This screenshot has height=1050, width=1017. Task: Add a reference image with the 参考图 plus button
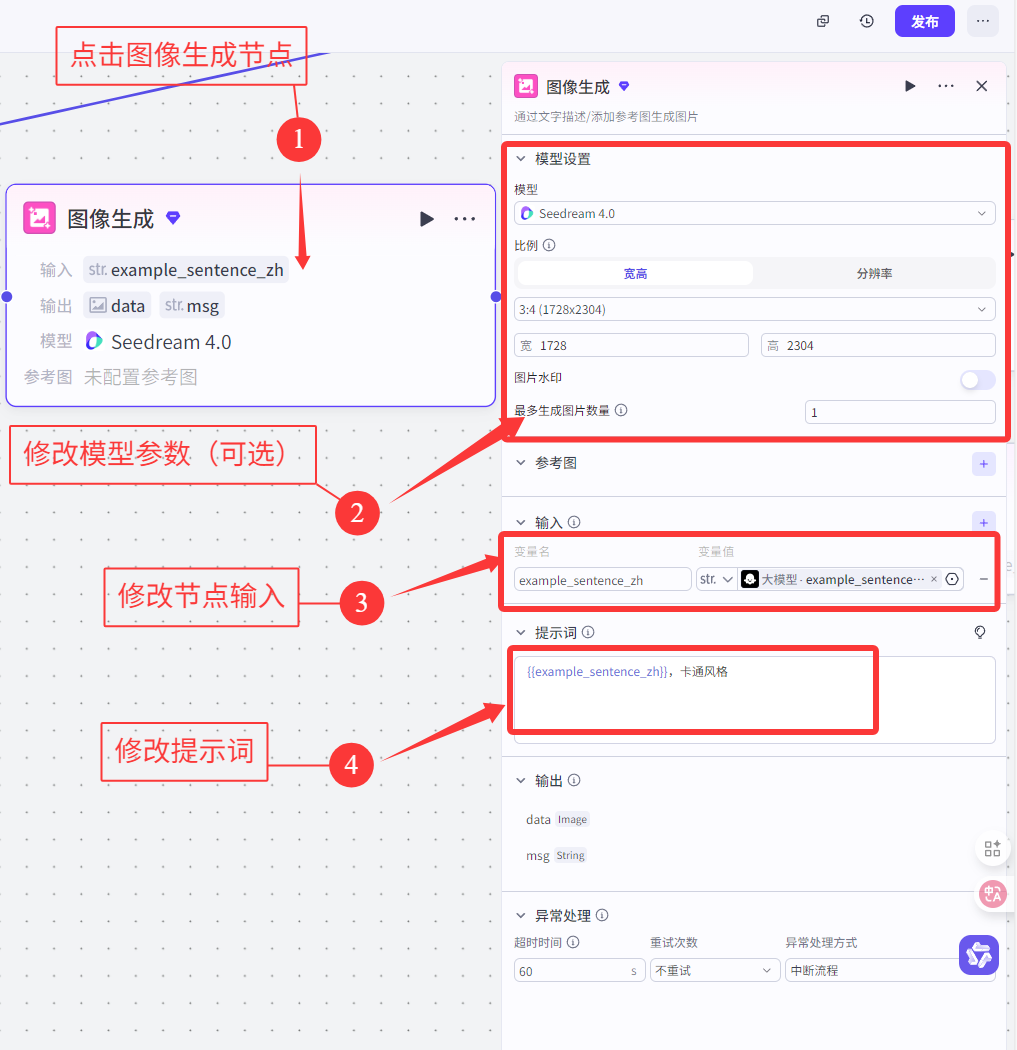coord(983,463)
